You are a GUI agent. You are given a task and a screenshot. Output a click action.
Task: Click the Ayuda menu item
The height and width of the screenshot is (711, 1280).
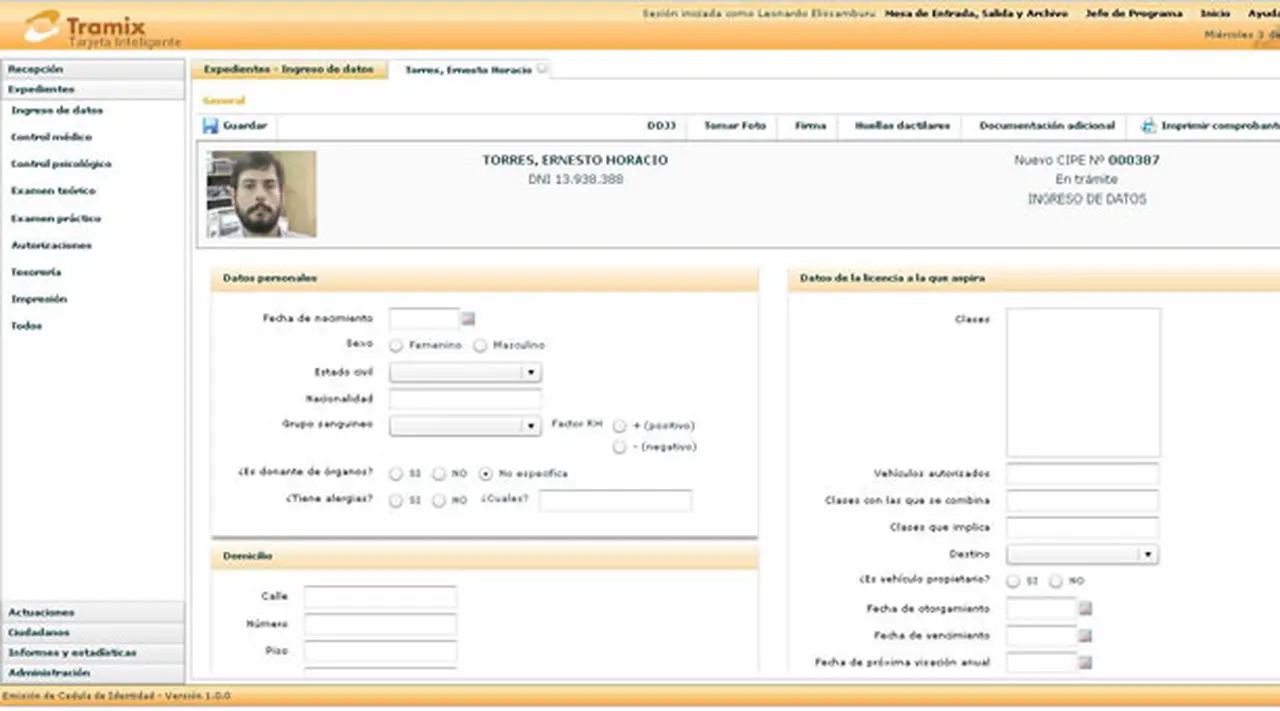click(1264, 14)
